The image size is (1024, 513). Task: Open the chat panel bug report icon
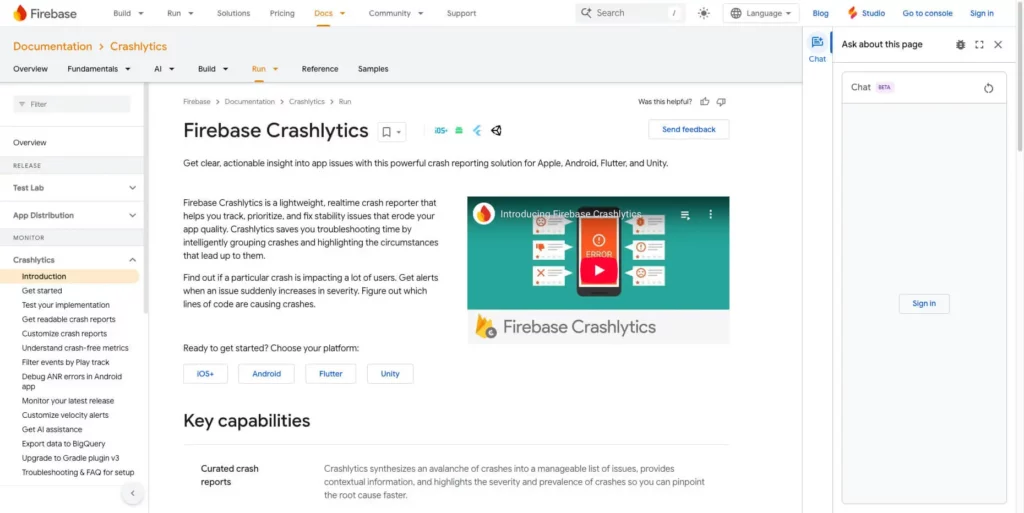(960, 44)
